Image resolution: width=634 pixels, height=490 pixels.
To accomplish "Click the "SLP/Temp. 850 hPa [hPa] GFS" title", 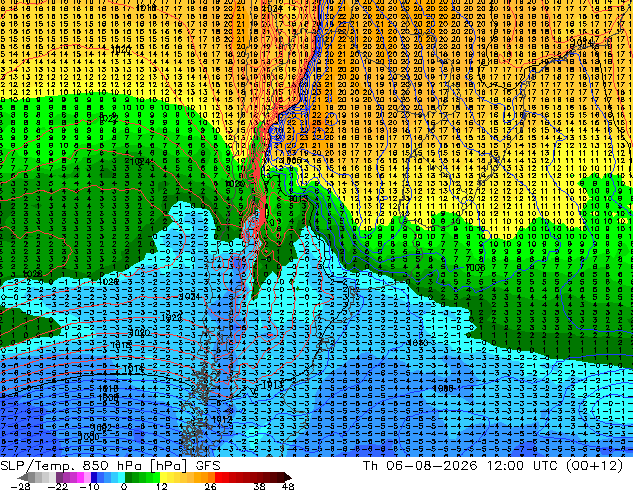I will (x=110, y=466).
